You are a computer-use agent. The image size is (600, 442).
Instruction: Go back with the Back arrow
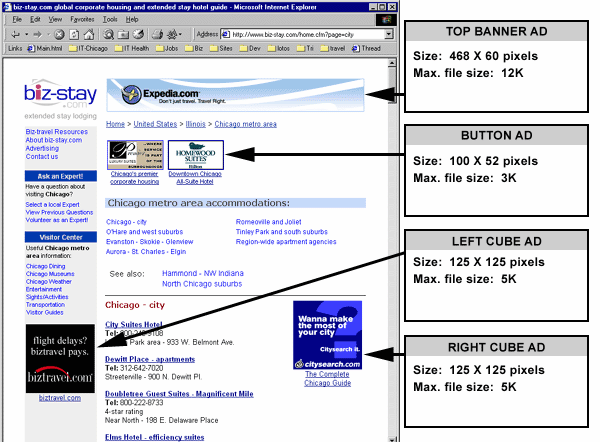(15, 35)
